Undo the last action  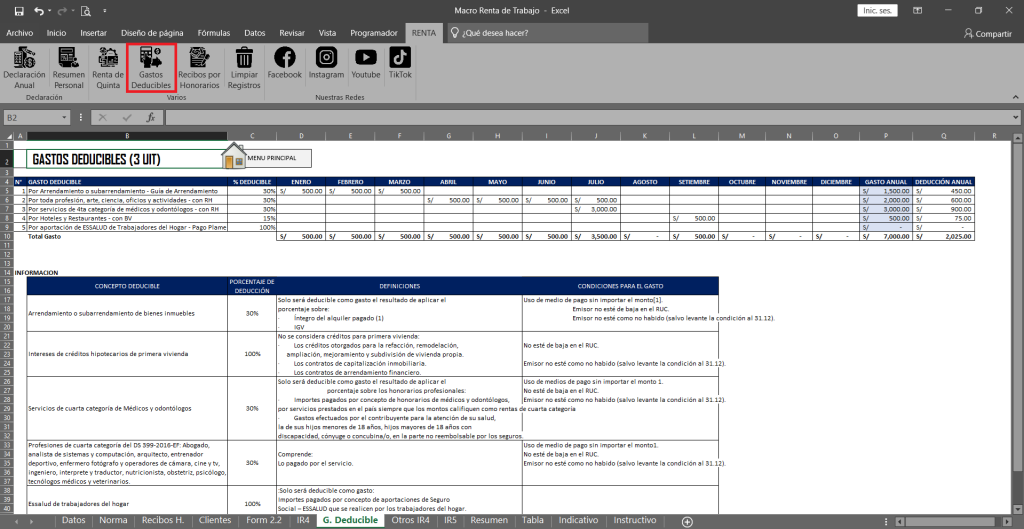39,11
